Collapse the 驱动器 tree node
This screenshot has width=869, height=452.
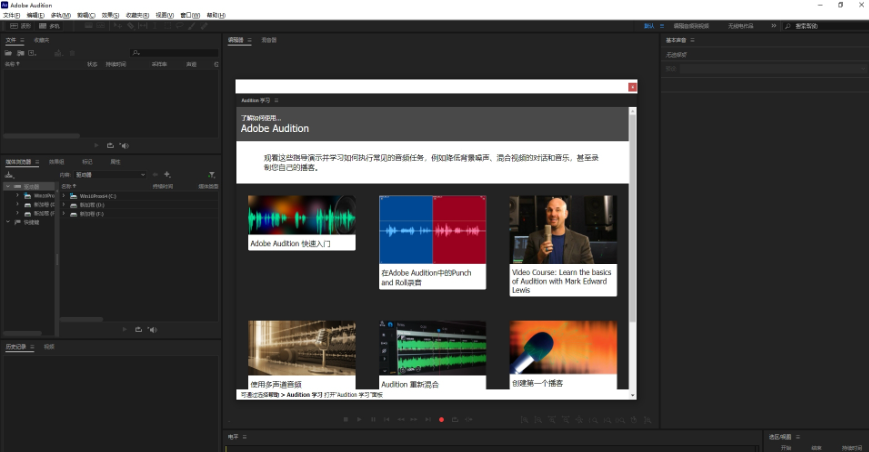click(x=7, y=187)
